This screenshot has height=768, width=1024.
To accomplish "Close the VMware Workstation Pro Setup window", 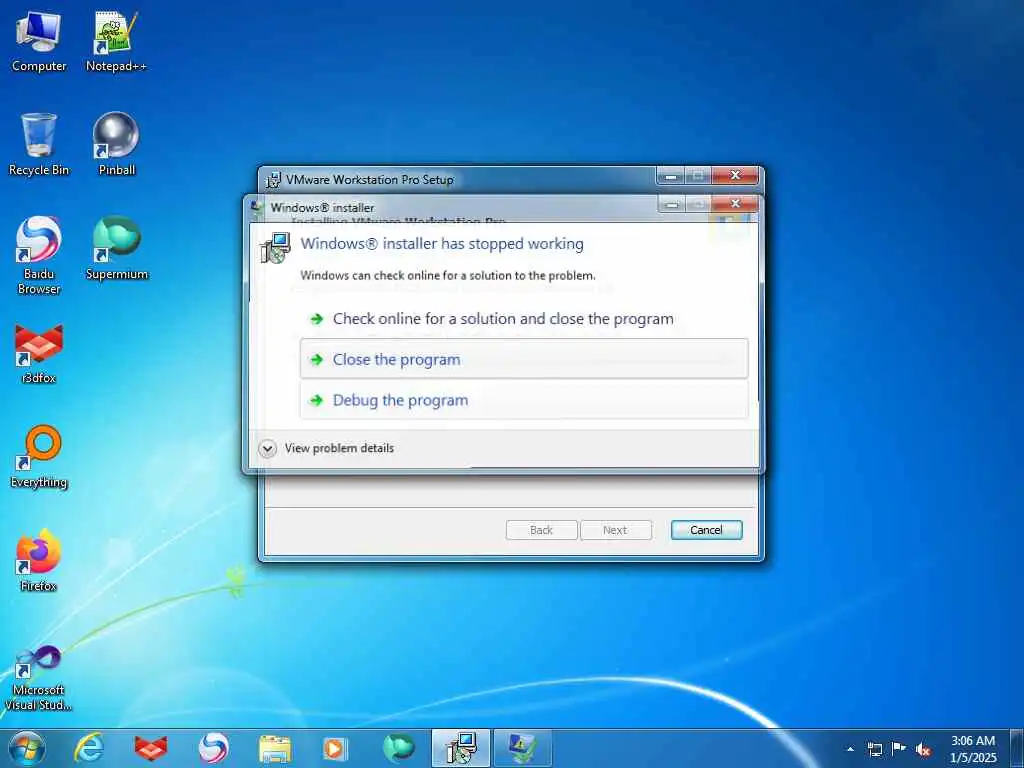I will point(735,176).
